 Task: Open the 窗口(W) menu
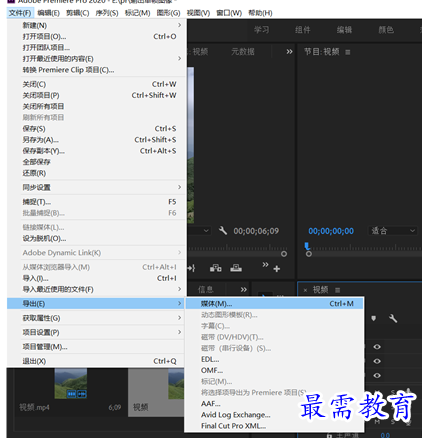click(229, 13)
